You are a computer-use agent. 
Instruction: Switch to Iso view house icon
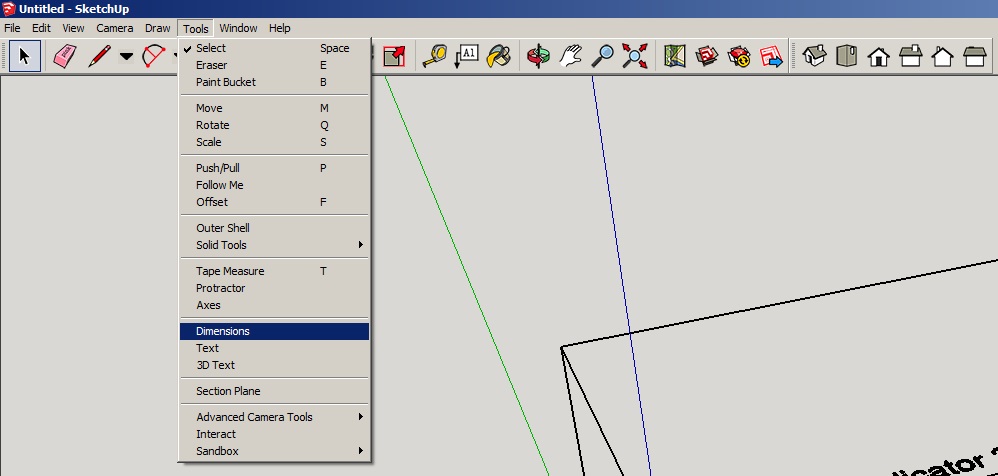point(814,56)
